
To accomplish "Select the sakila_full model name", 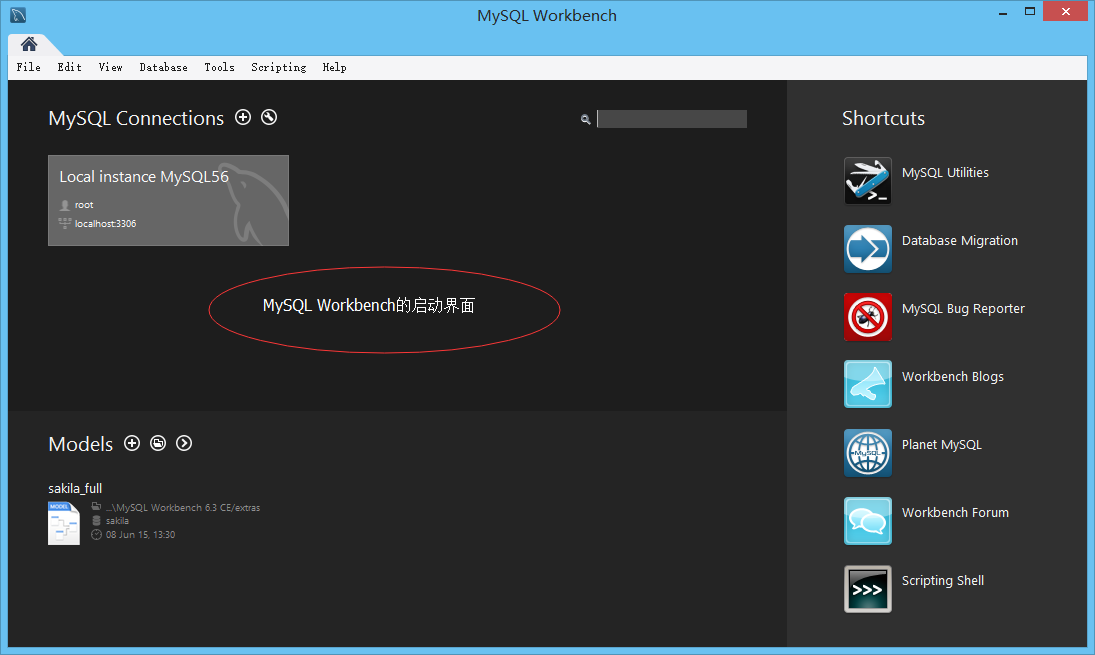I will pos(75,488).
